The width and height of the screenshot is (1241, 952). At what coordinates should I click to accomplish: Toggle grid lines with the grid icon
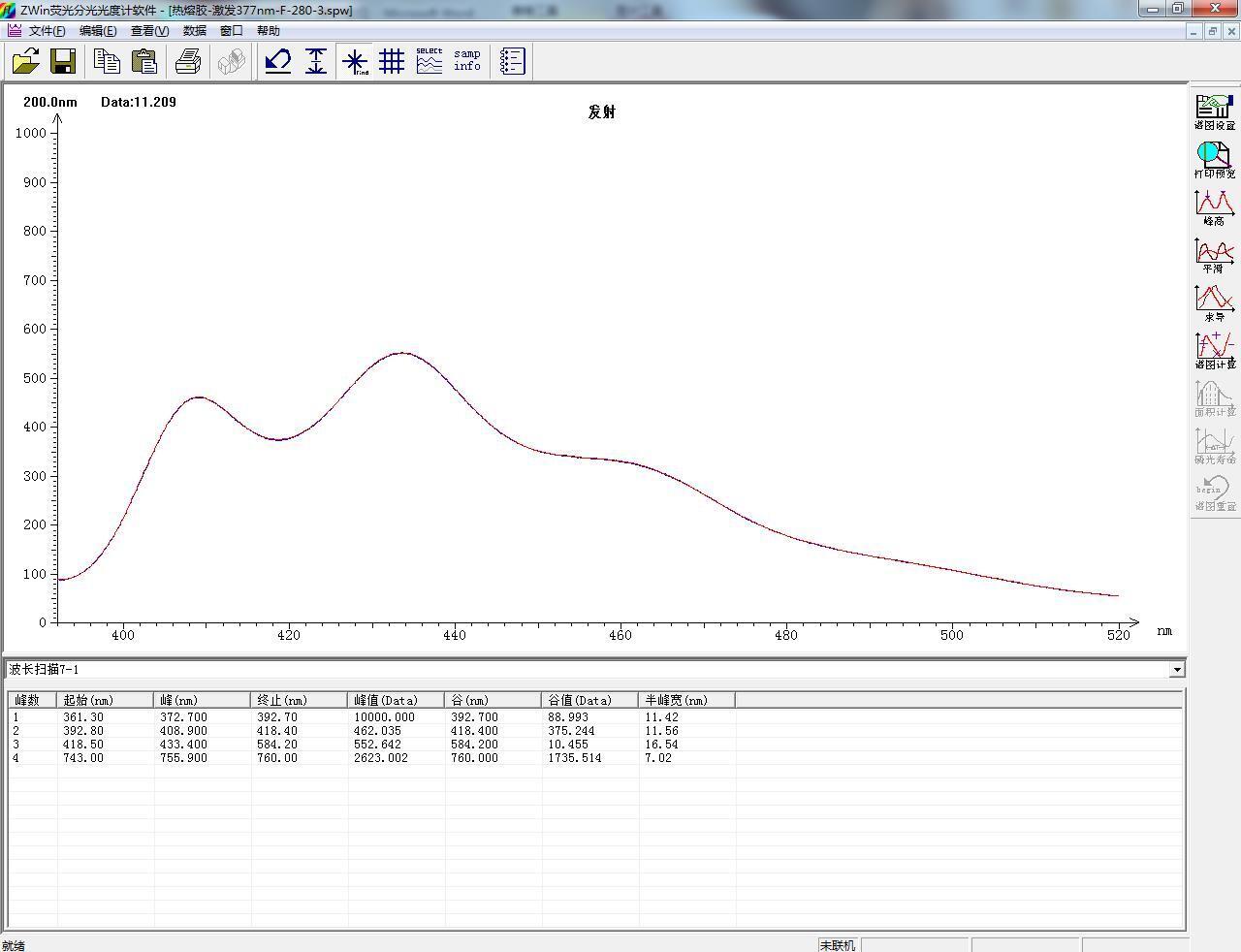tap(392, 62)
